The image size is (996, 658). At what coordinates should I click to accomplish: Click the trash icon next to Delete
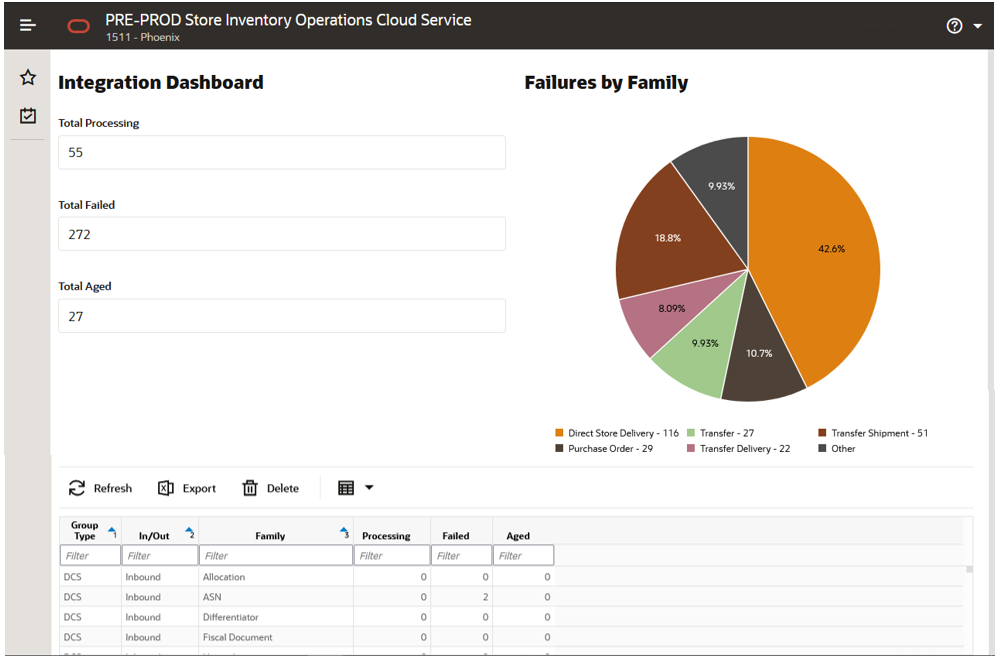pyautogui.click(x=250, y=488)
